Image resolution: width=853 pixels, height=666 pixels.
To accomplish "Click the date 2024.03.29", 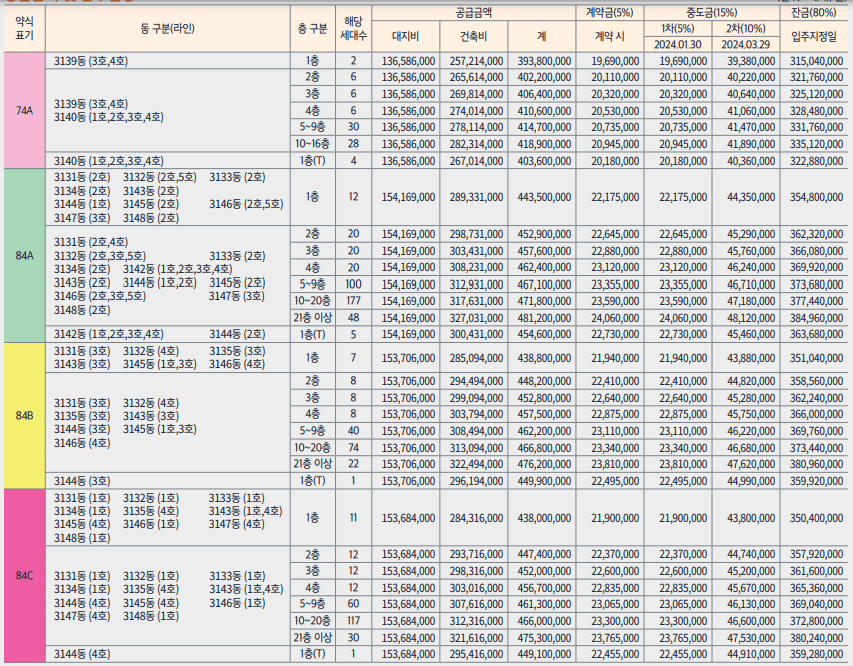I will (x=745, y=45).
